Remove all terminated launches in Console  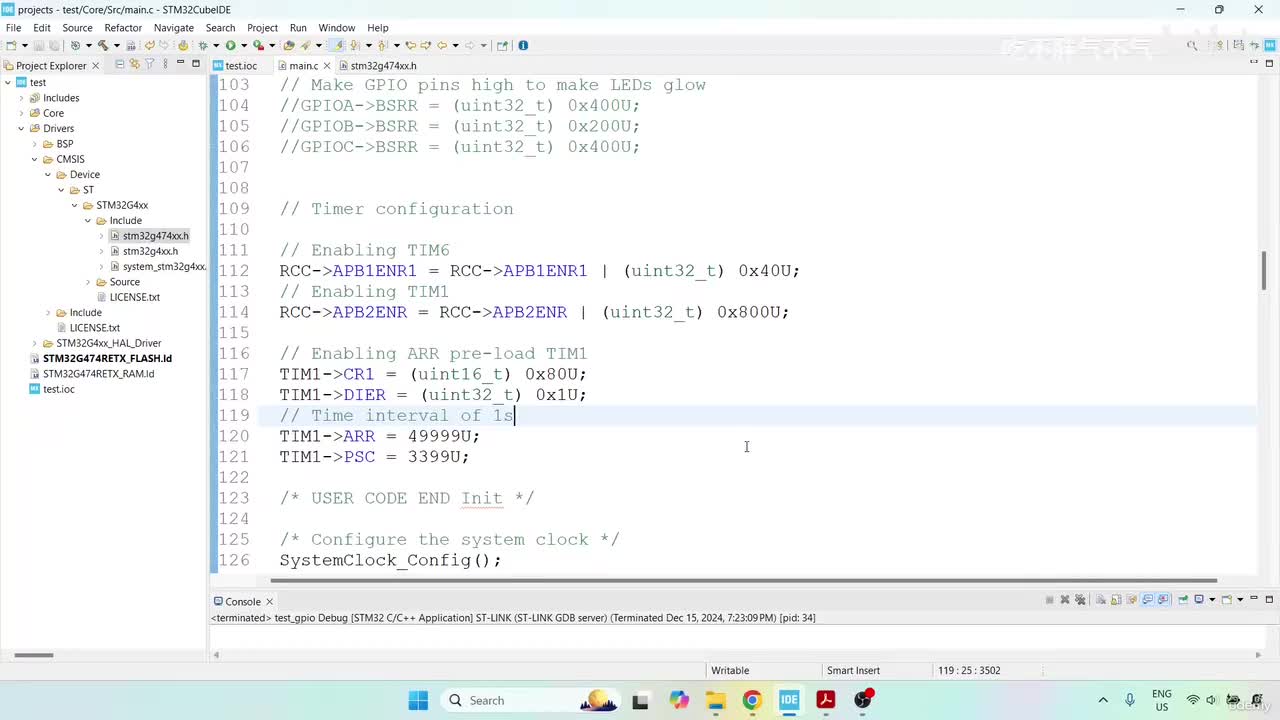pyautogui.click(x=1081, y=600)
